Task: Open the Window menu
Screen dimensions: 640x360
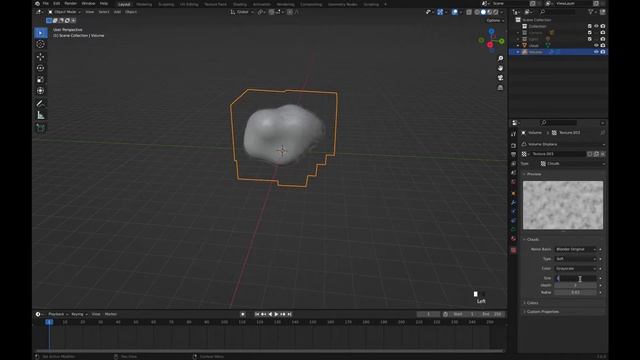Action: pos(88,4)
